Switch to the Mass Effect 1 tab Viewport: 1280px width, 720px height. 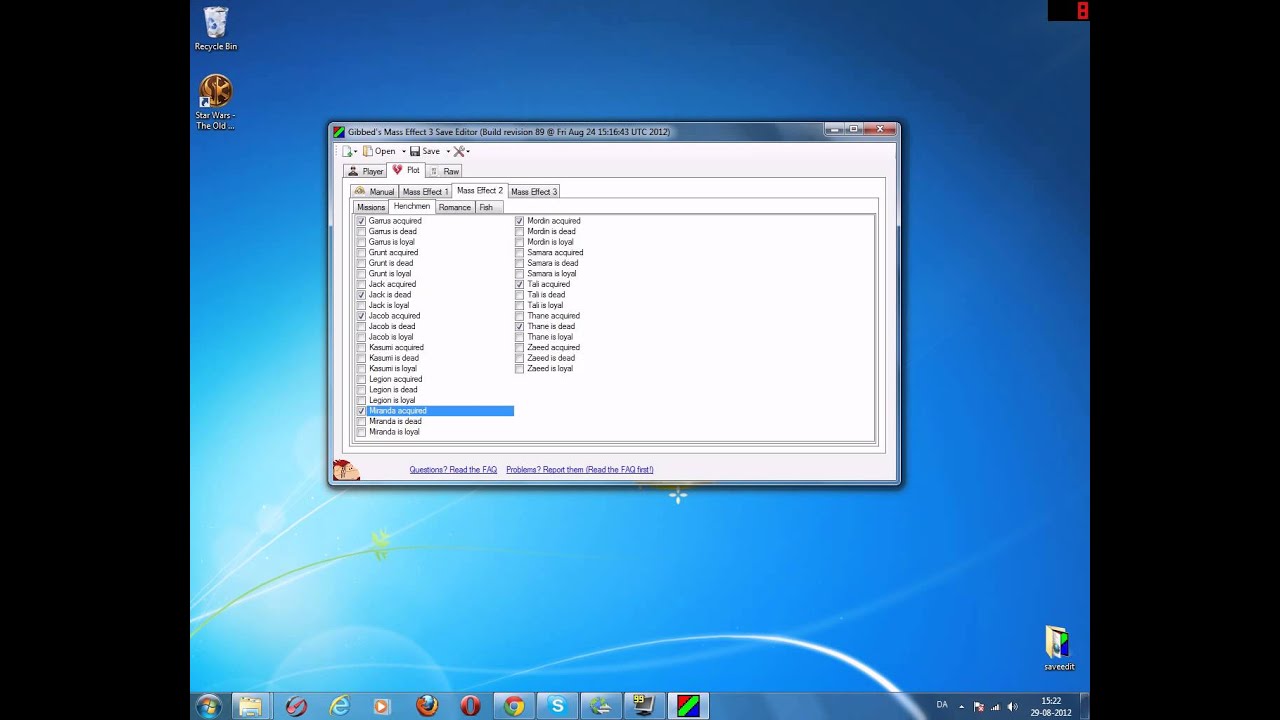[425, 191]
